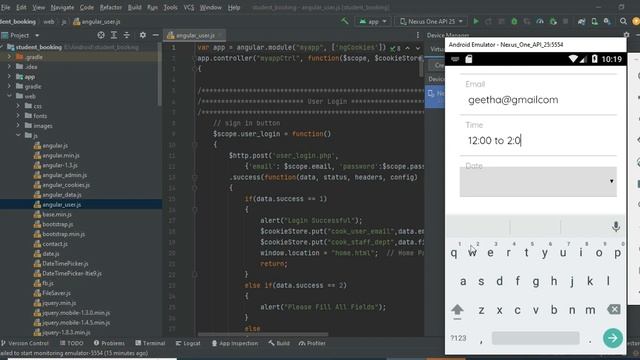Open the Navigate menu
Screen dimensions: 640x360
tap(62, 7)
